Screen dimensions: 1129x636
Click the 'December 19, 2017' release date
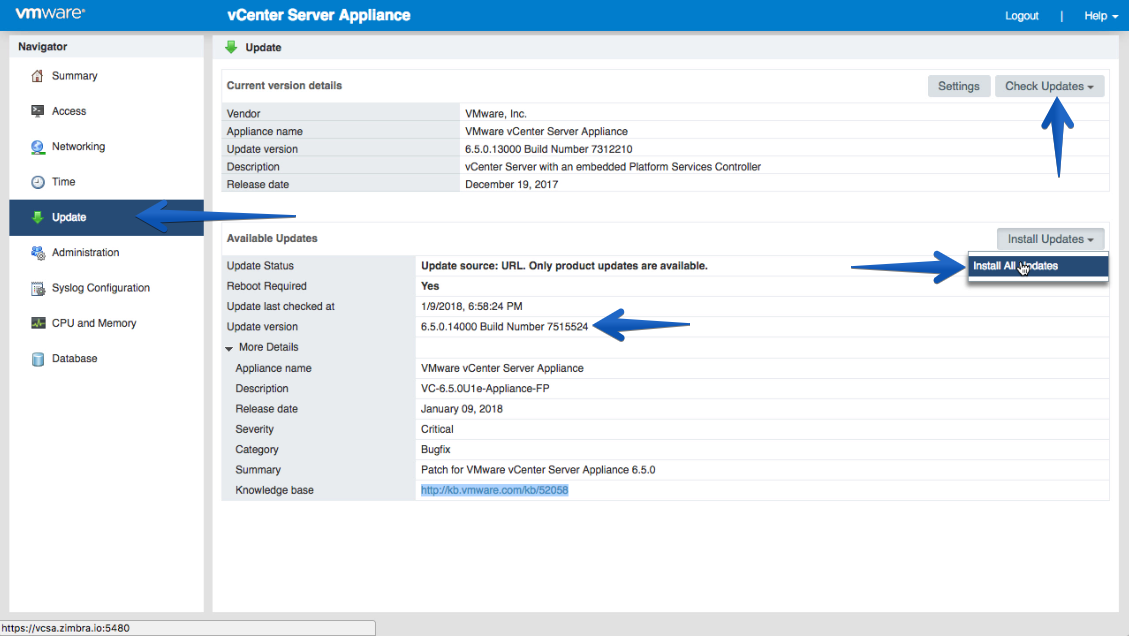(511, 184)
